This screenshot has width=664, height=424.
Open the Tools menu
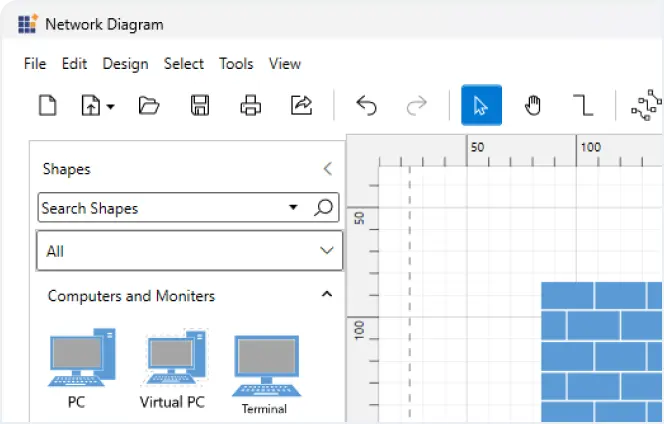236,63
